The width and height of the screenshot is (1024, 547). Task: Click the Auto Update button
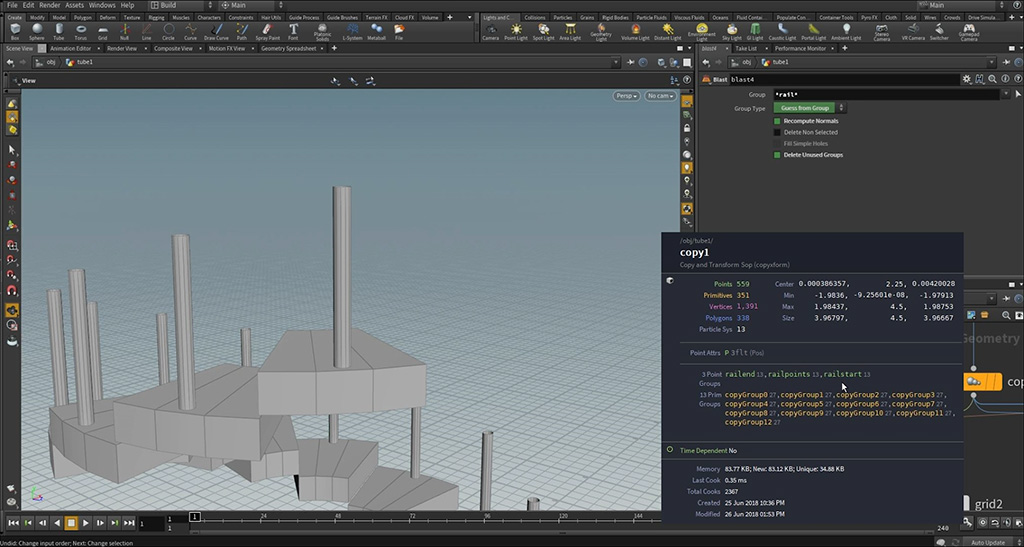pos(987,542)
